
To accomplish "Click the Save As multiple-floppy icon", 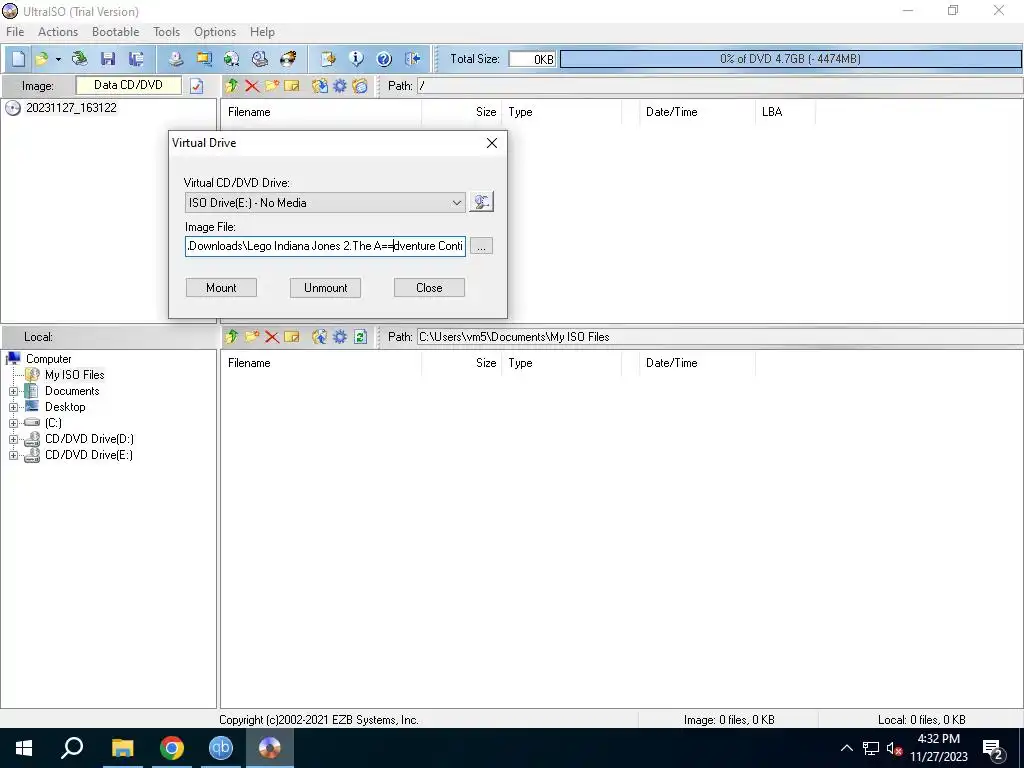I will tap(136, 59).
